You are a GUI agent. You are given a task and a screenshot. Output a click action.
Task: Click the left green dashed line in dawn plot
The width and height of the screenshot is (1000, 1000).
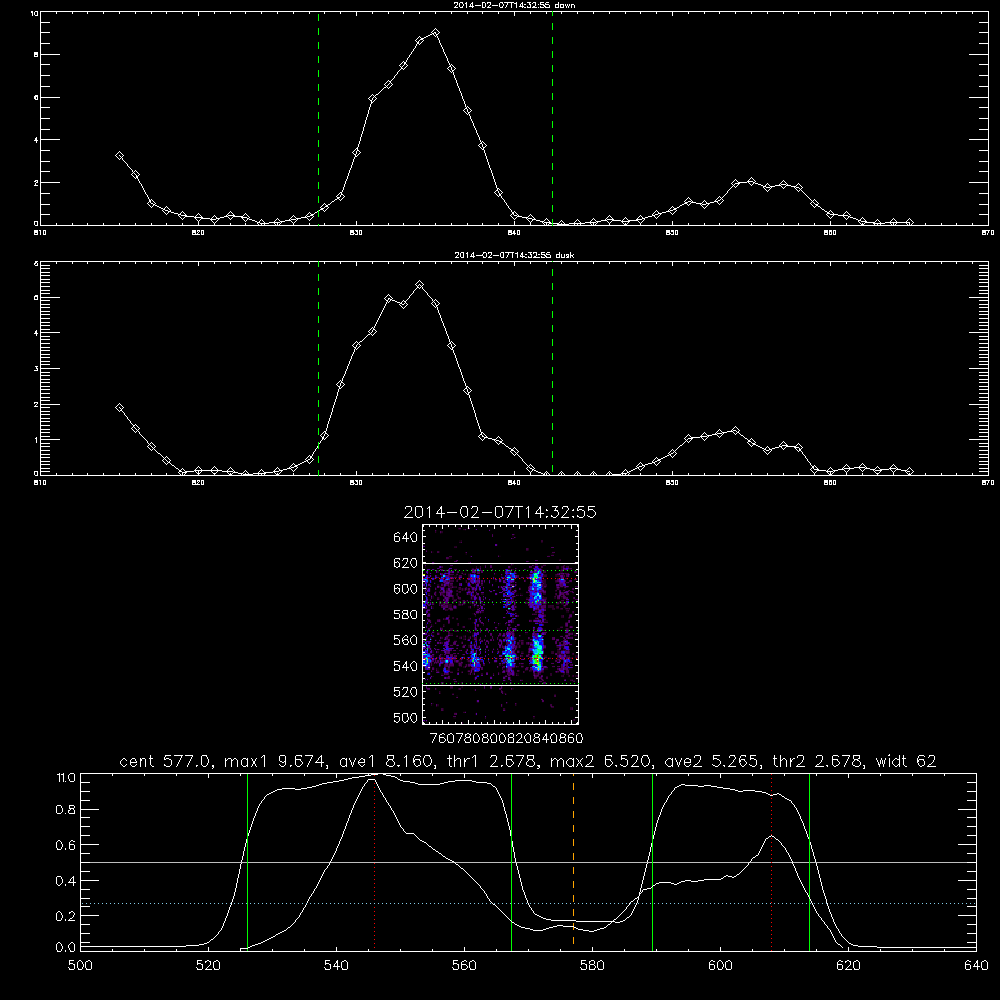[x=318, y=118]
